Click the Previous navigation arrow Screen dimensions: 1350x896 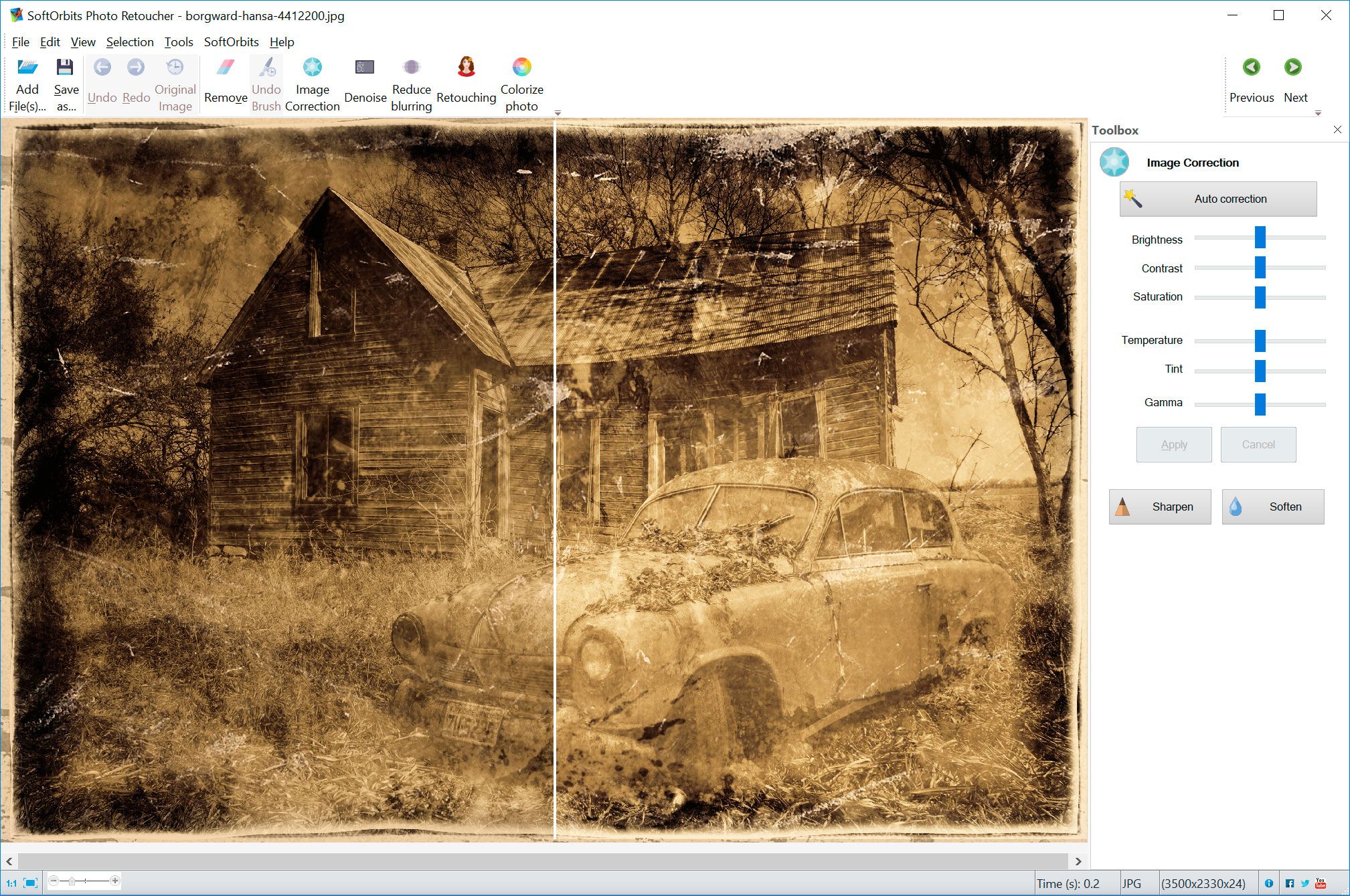point(1251,67)
